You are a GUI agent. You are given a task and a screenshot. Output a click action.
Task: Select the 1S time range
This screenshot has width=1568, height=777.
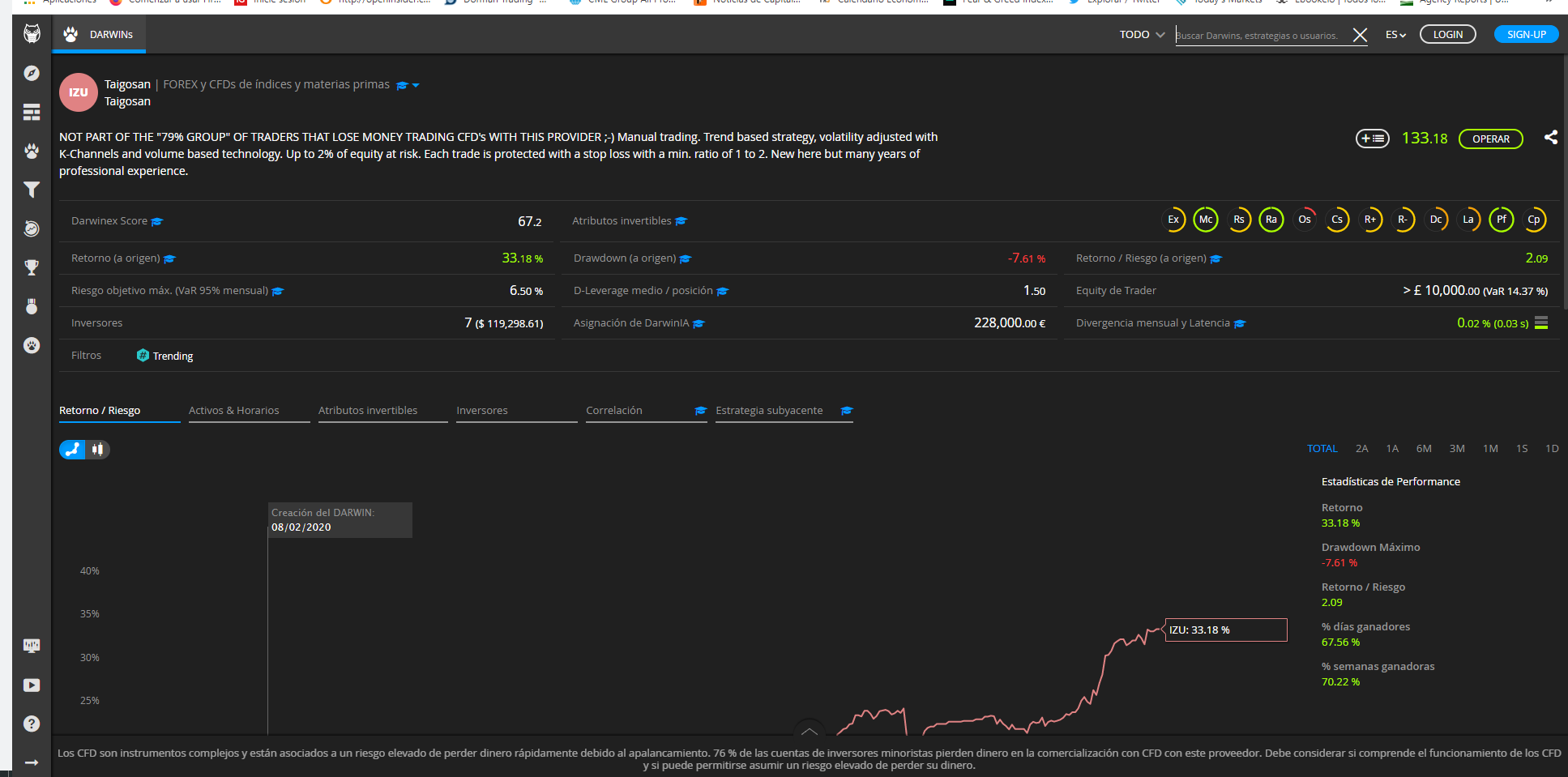(x=1522, y=449)
